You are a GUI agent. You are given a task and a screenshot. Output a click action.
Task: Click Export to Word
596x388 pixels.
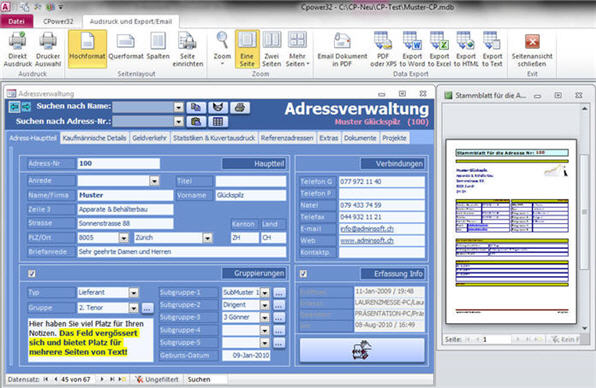(x=412, y=49)
